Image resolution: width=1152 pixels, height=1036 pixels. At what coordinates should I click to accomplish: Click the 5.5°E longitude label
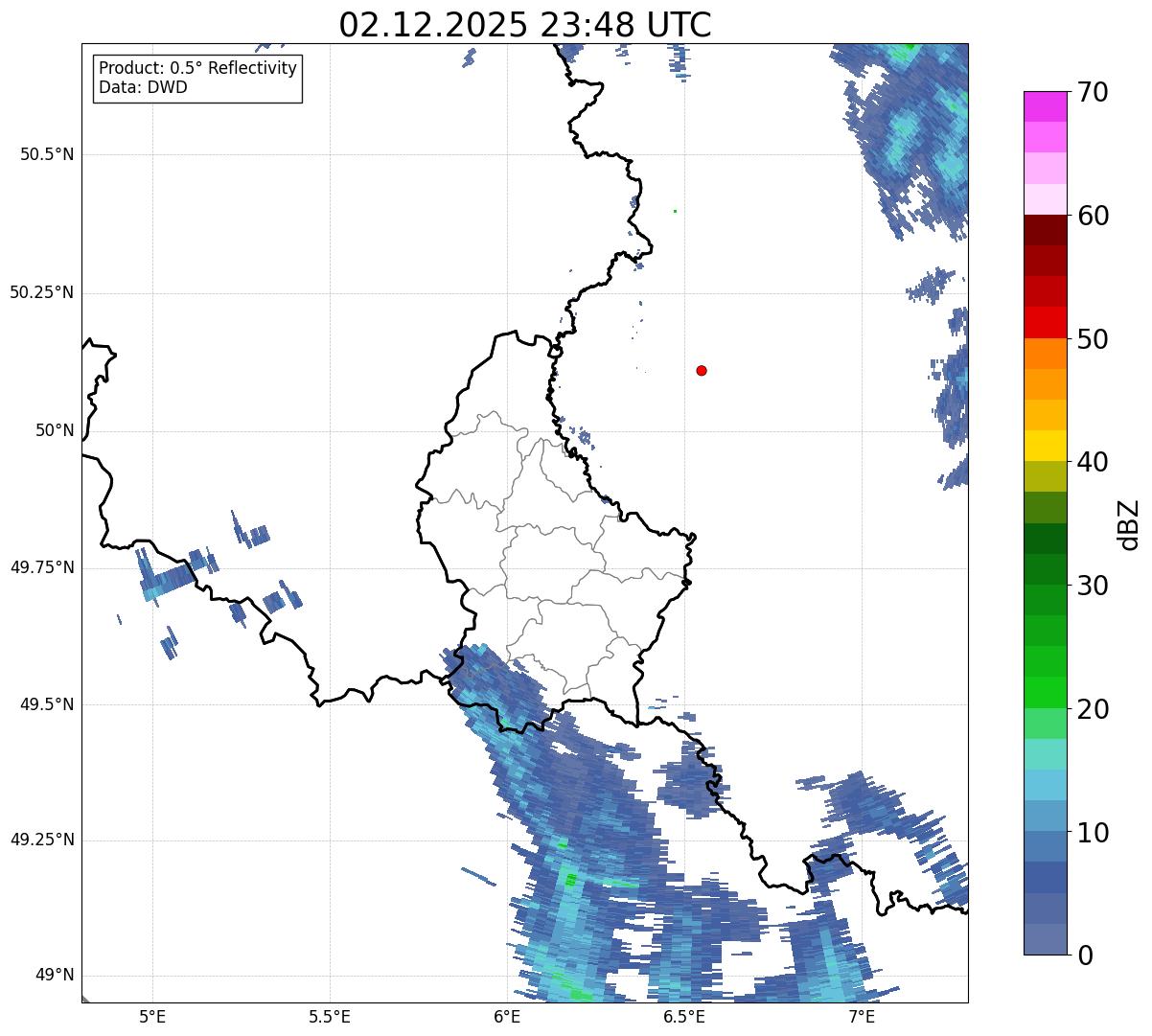[x=330, y=1016]
